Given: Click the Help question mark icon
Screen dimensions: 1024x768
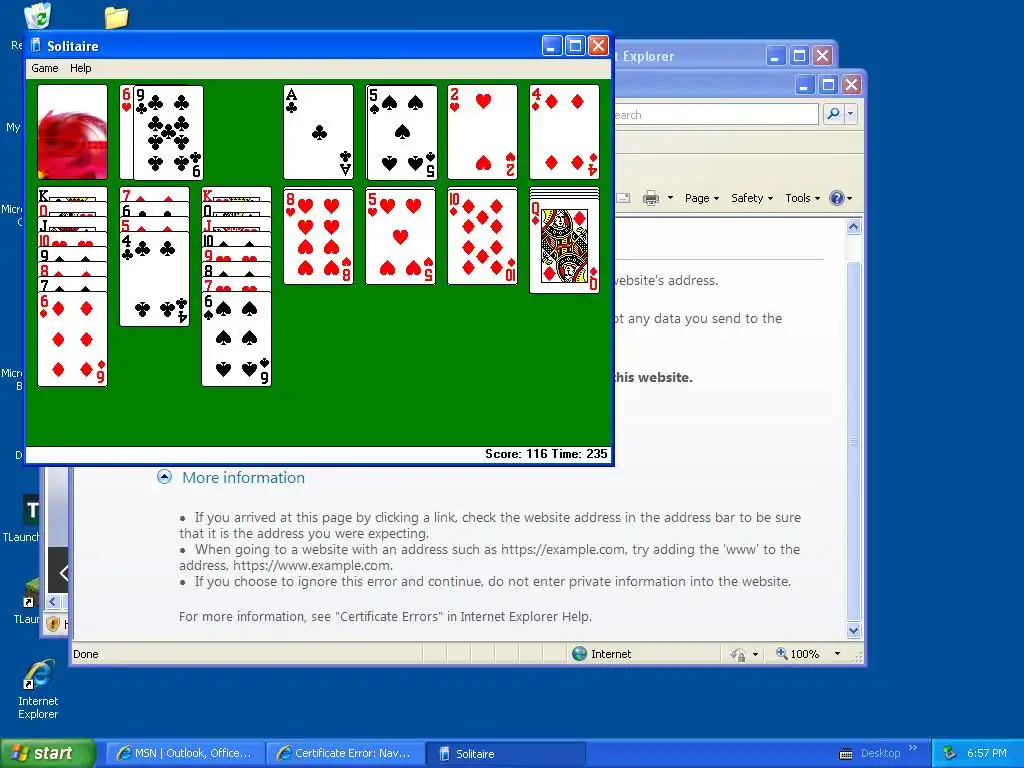Looking at the screenshot, I should pos(837,198).
